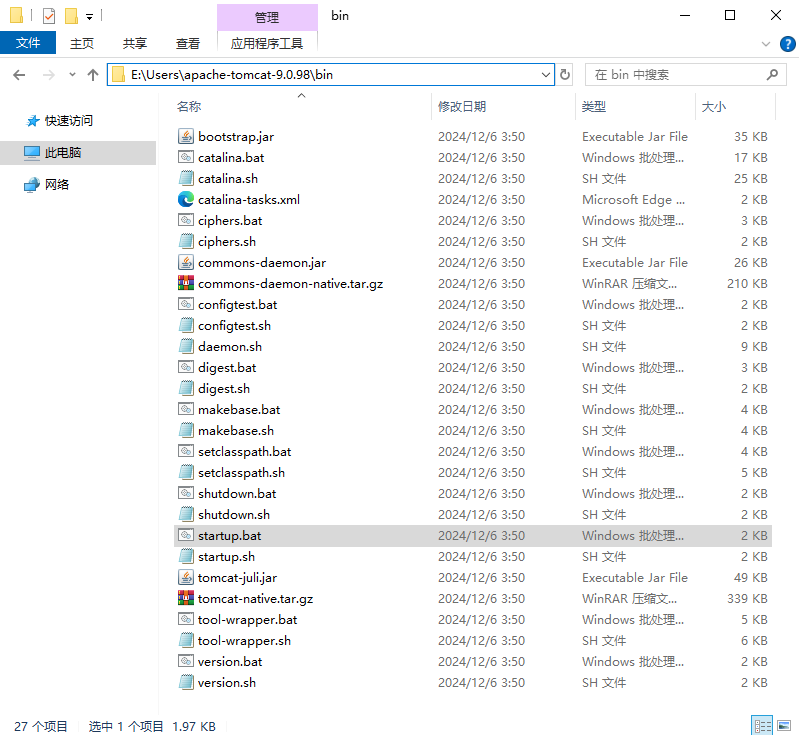Sort by 名称 column header
Screen dimensions: 799x735
[302, 107]
